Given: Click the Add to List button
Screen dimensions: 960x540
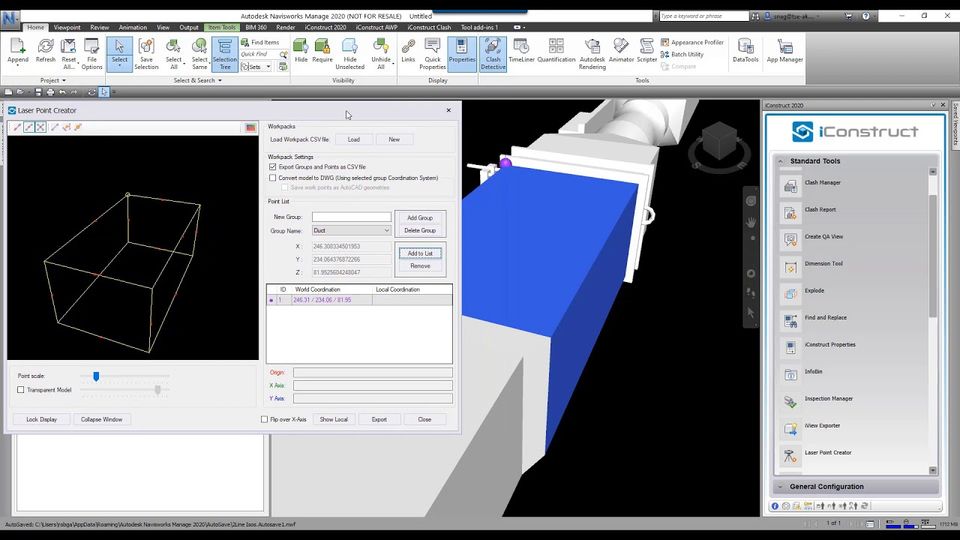Looking at the screenshot, I should [x=420, y=253].
